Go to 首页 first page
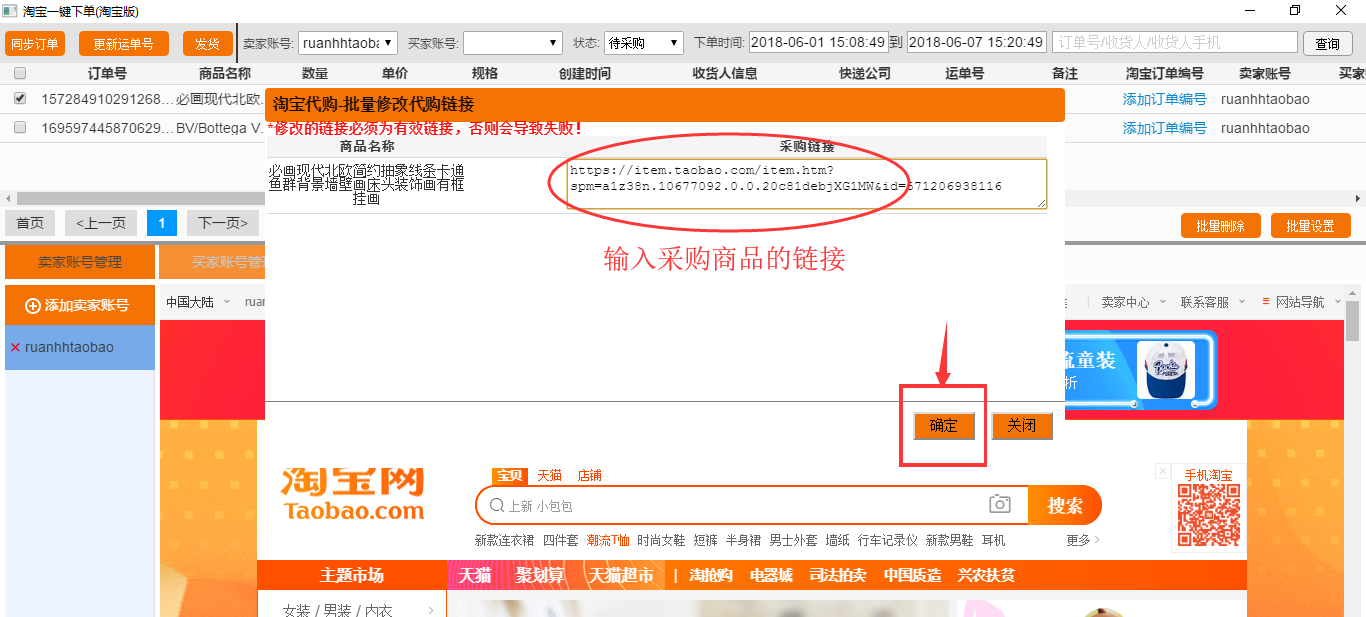Screen dimensions: 1366x617 coord(30,224)
